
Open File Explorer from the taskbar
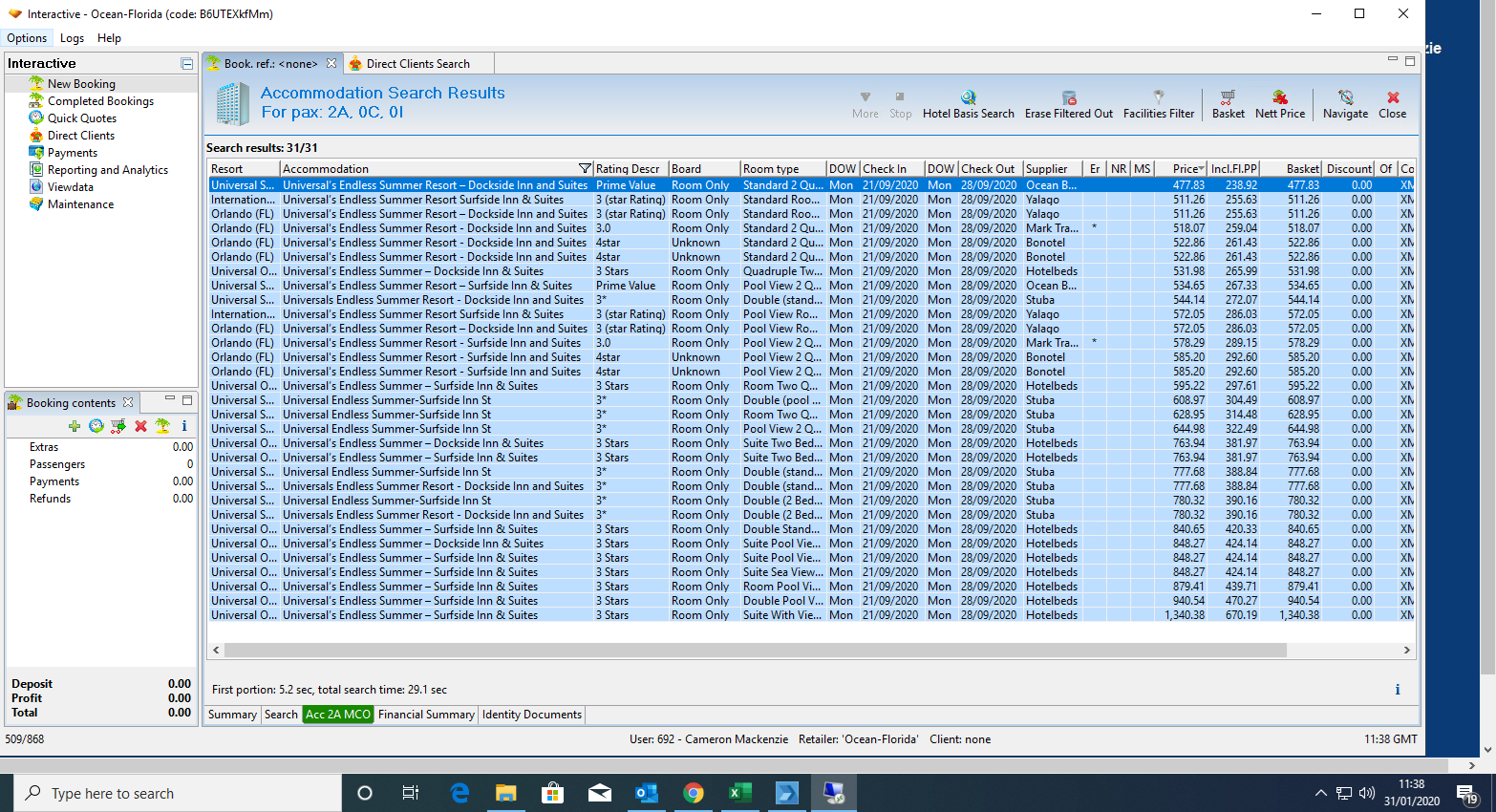tap(505, 793)
